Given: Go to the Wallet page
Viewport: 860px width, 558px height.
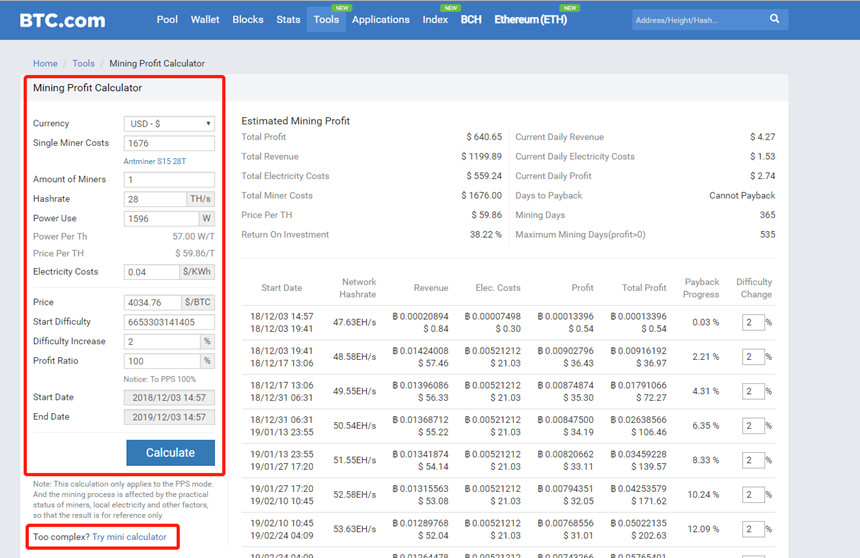Looking at the screenshot, I should tap(205, 20).
